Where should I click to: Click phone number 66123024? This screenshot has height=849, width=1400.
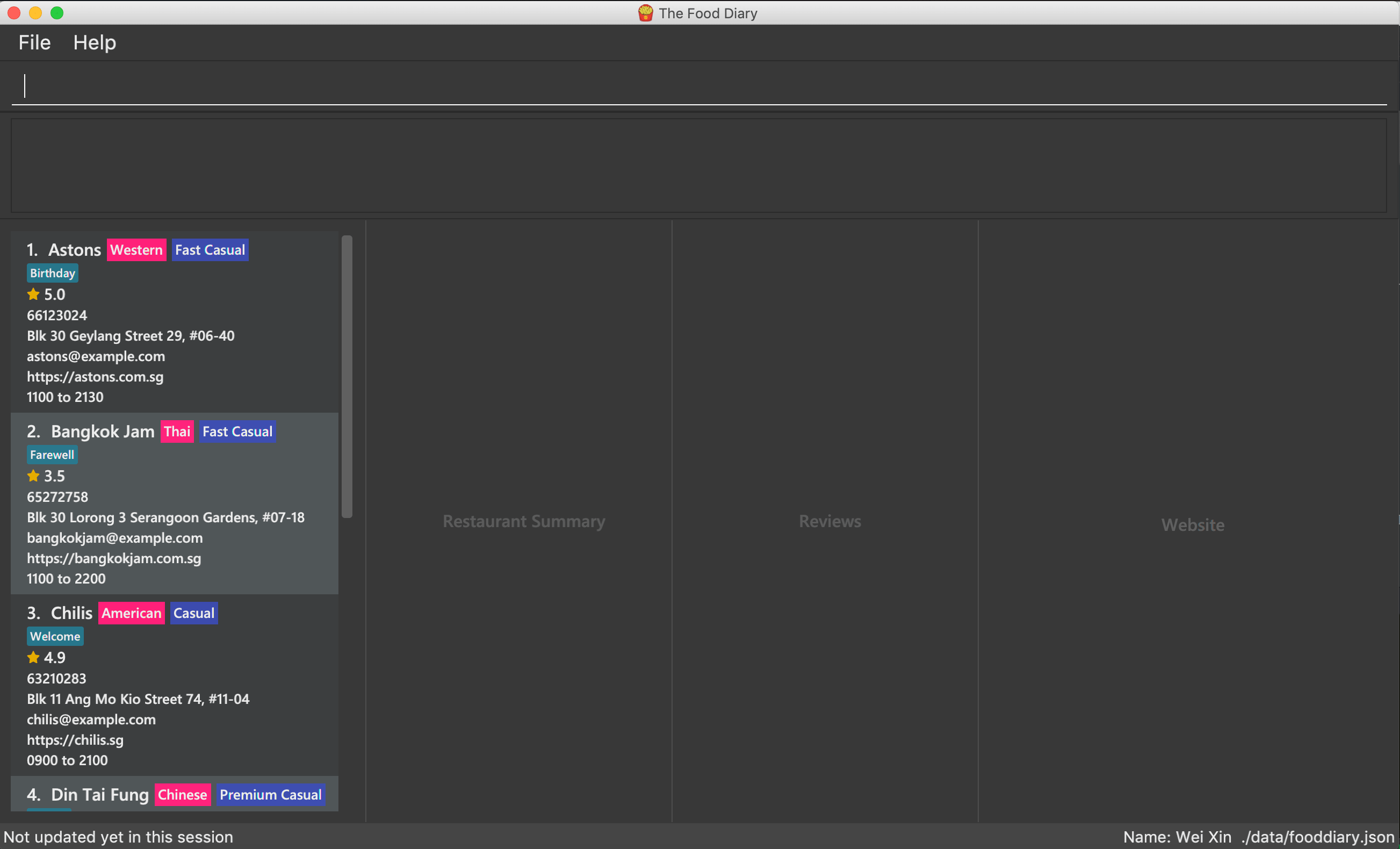(x=57, y=315)
